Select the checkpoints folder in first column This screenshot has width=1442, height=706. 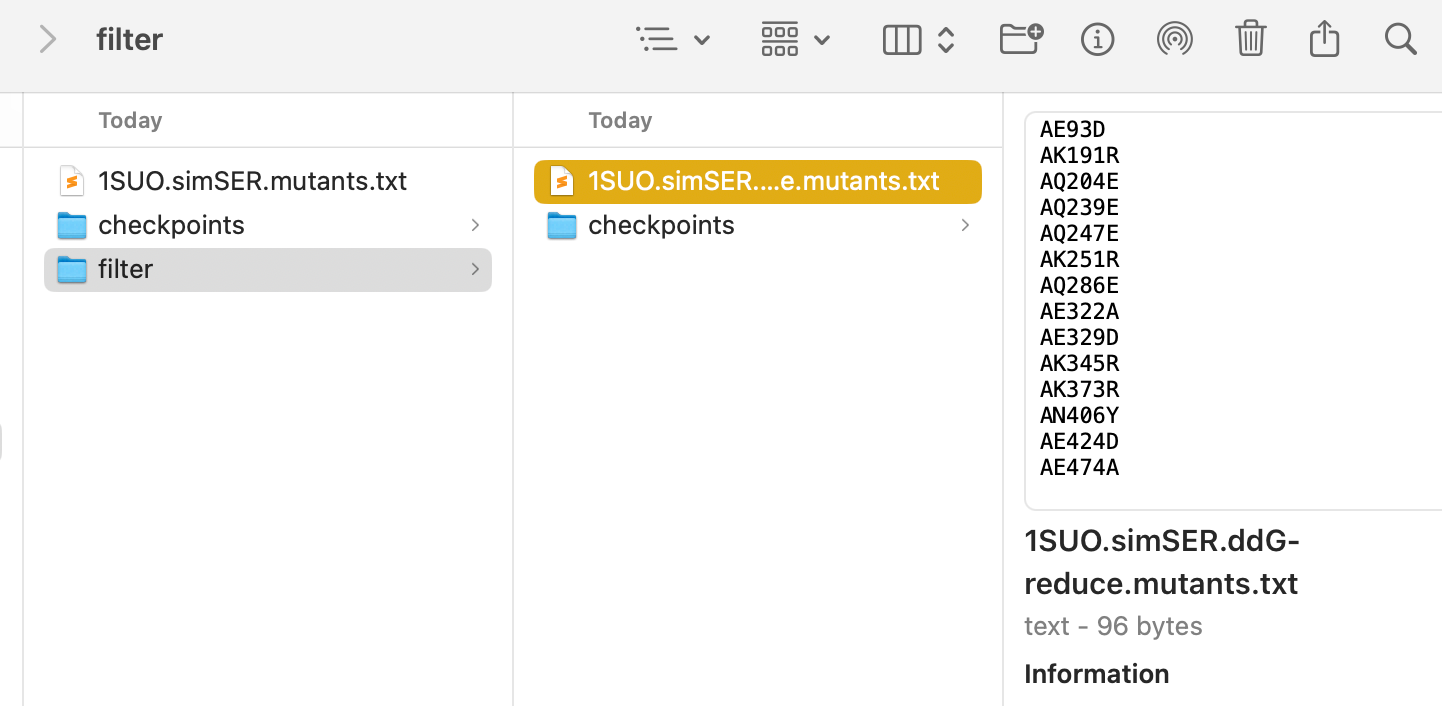click(x=268, y=225)
